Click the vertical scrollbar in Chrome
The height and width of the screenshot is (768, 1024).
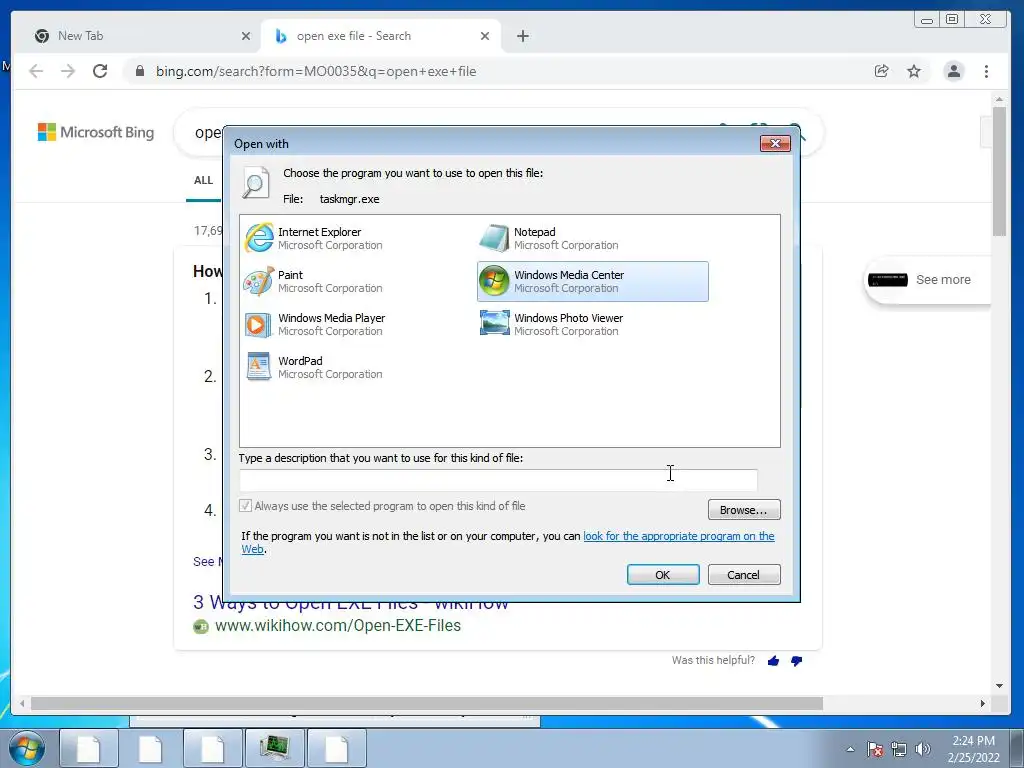[999, 171]
